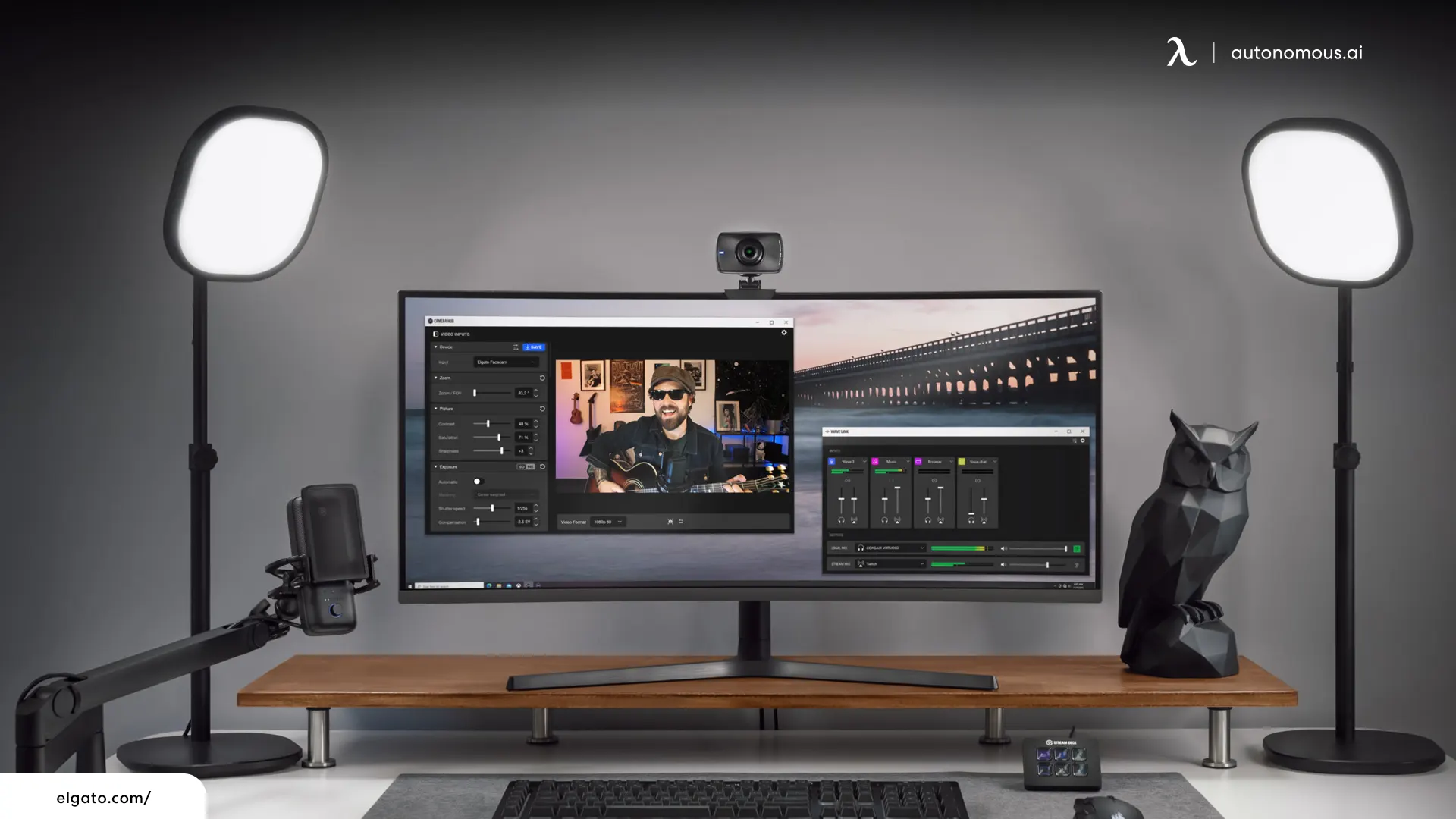
Task: Adjust the Saturation slider
Action: [x=500, y=438]
